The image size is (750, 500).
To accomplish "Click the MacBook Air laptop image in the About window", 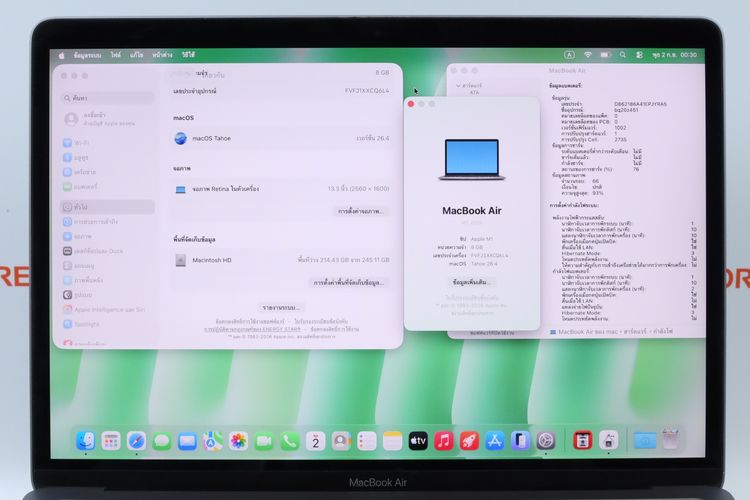I will (472, 159).
